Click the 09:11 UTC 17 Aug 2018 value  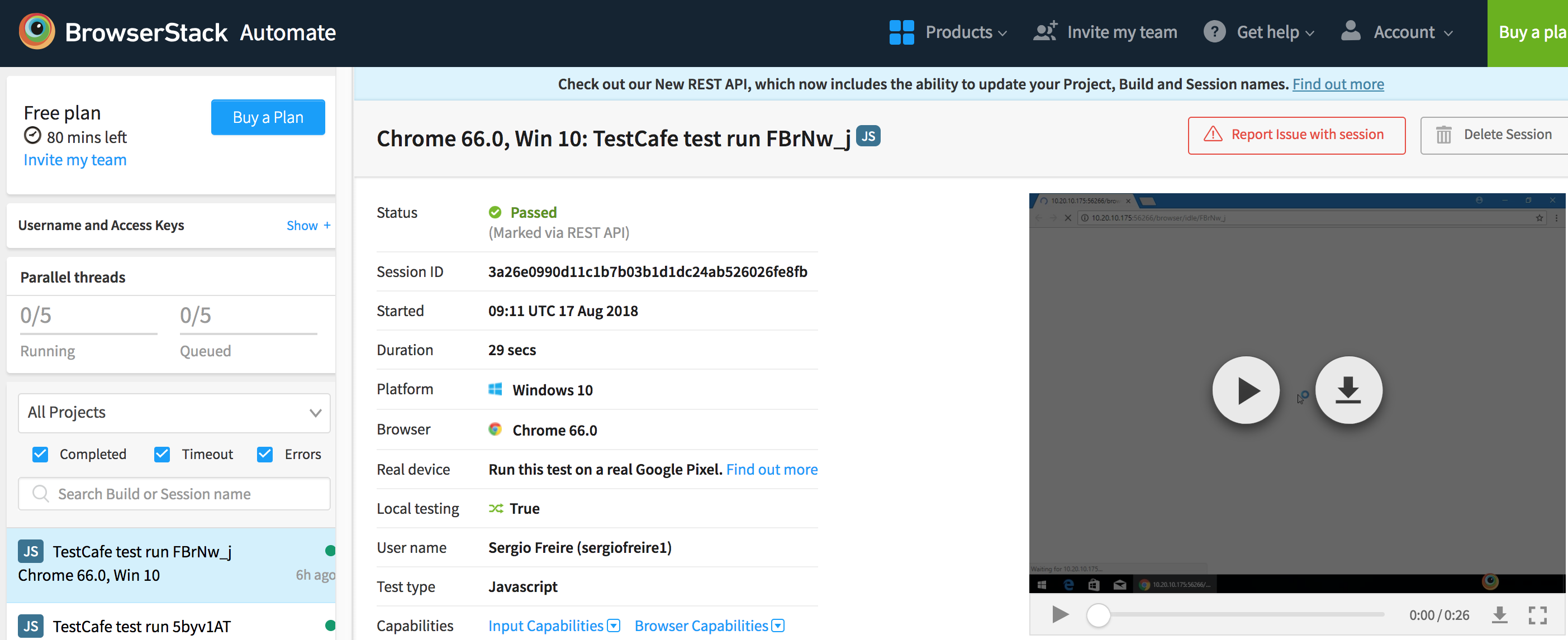point(563,311)
